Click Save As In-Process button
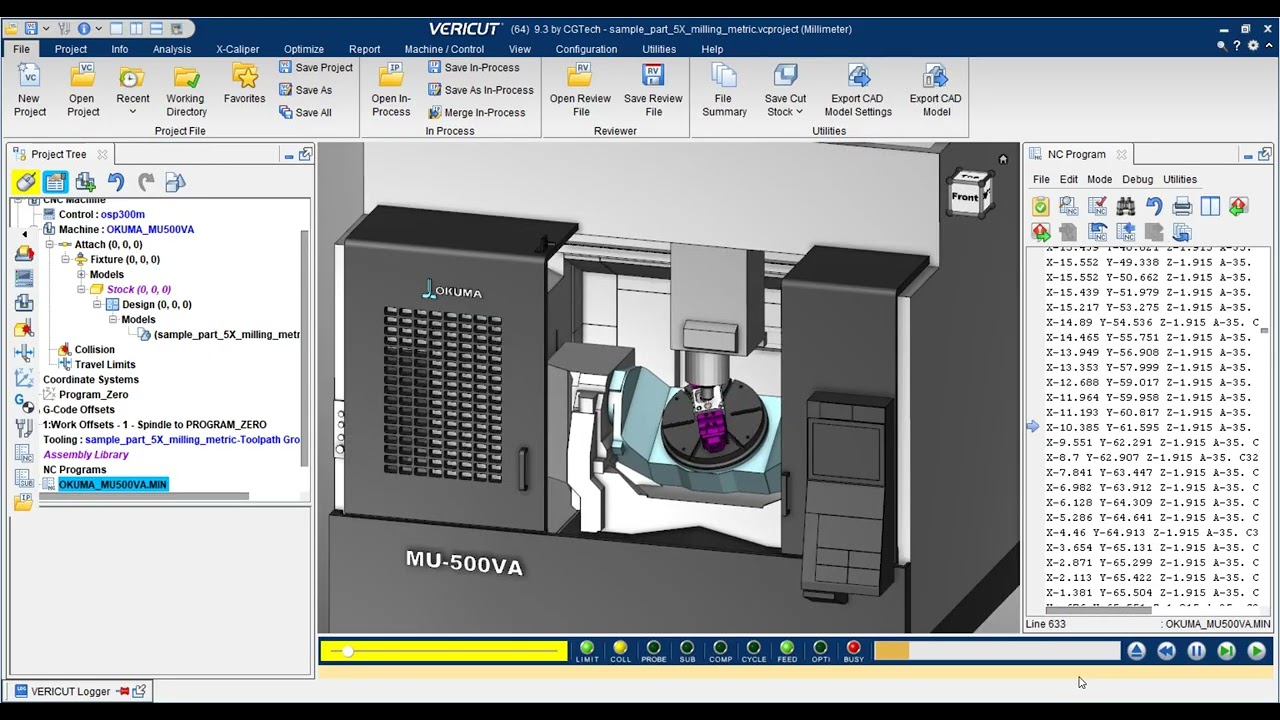 [481, 90]
